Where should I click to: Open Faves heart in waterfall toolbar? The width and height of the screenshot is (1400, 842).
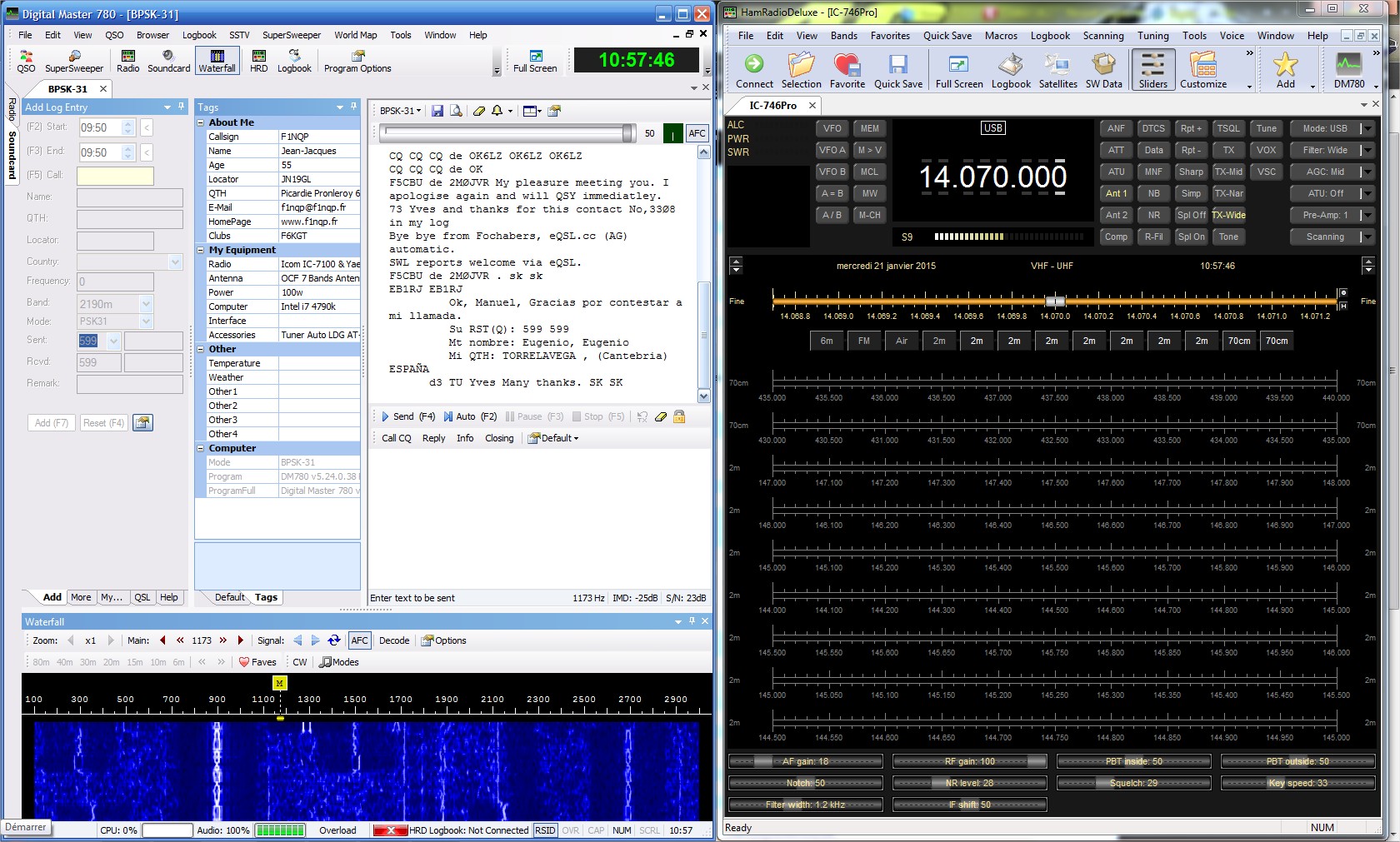(x=257, y=662)
